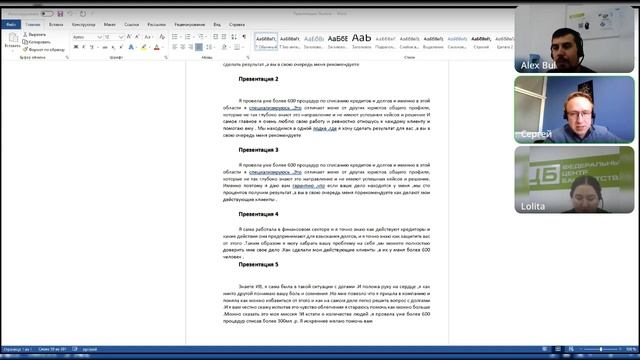Select the Обычный style thumbnail
The width and height of the screenshot is (640, 360).
click(x=266, y=42)
